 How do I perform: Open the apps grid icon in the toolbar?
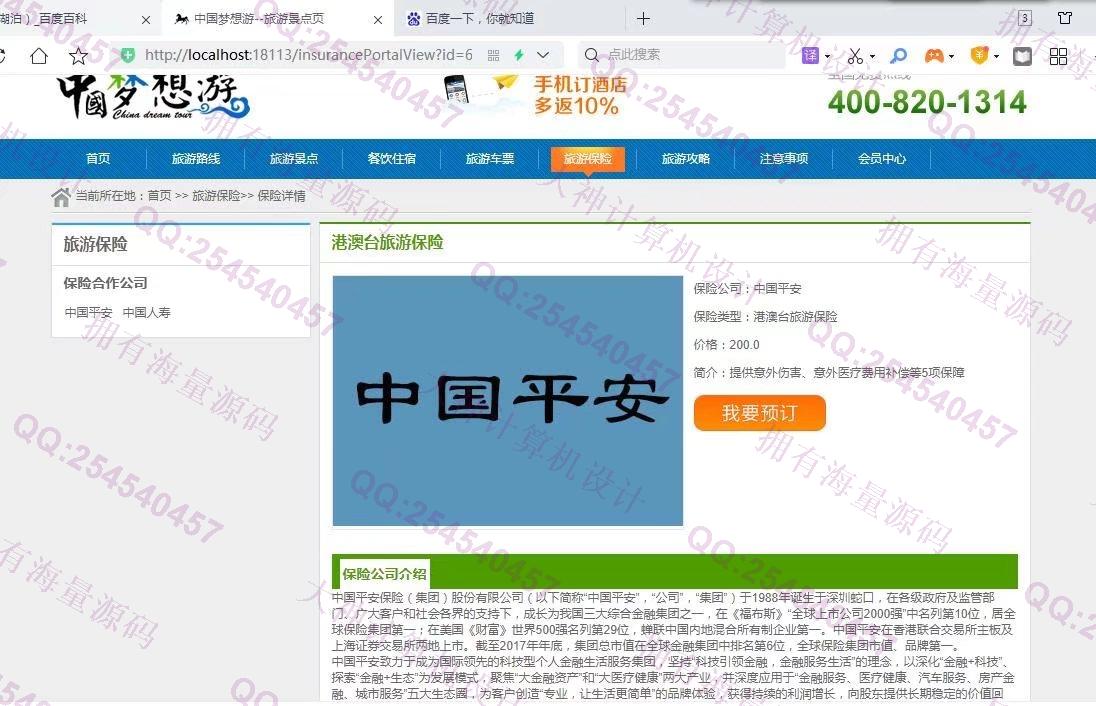tap(1058, 56)
